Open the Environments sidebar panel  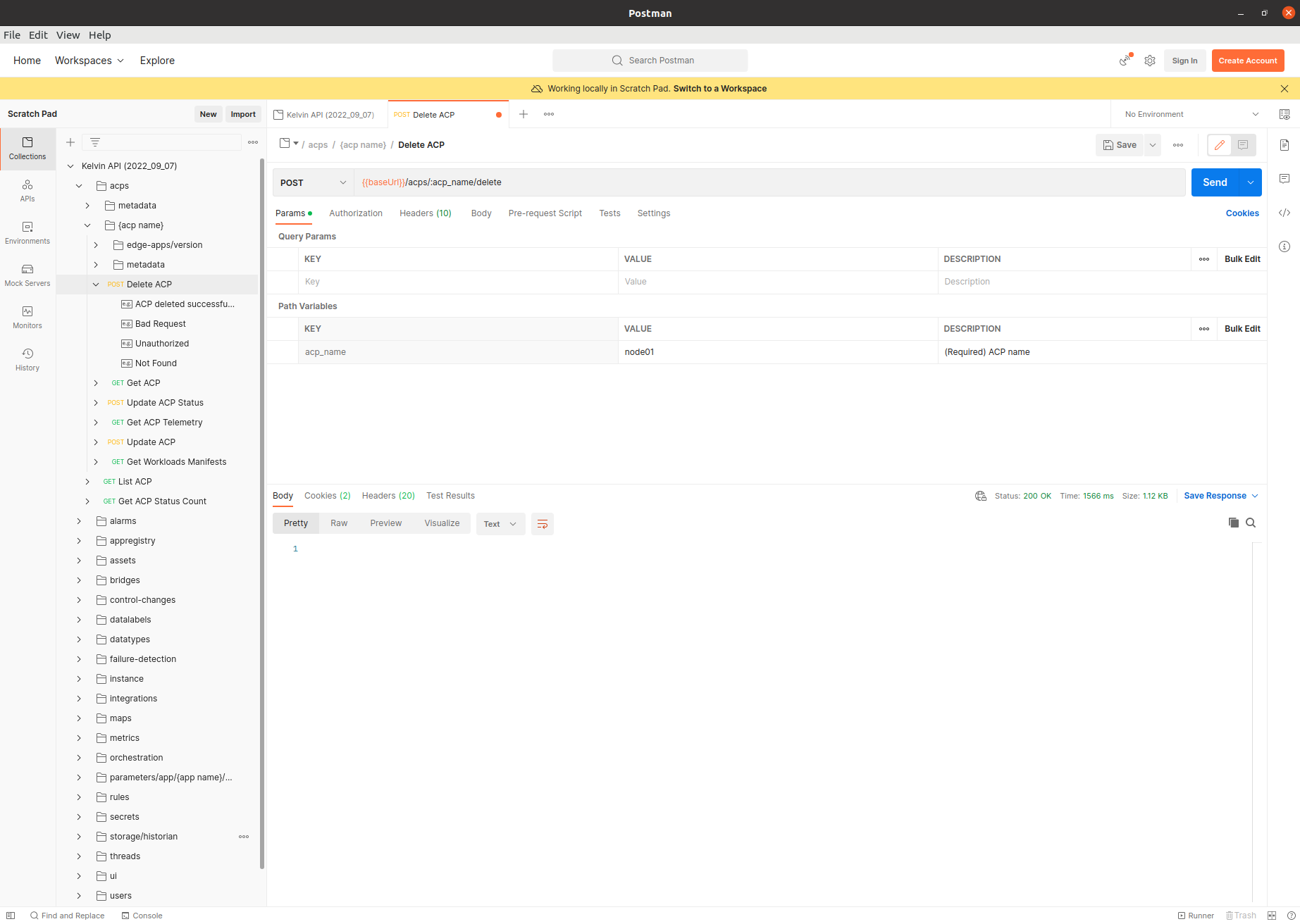(27, 232)
